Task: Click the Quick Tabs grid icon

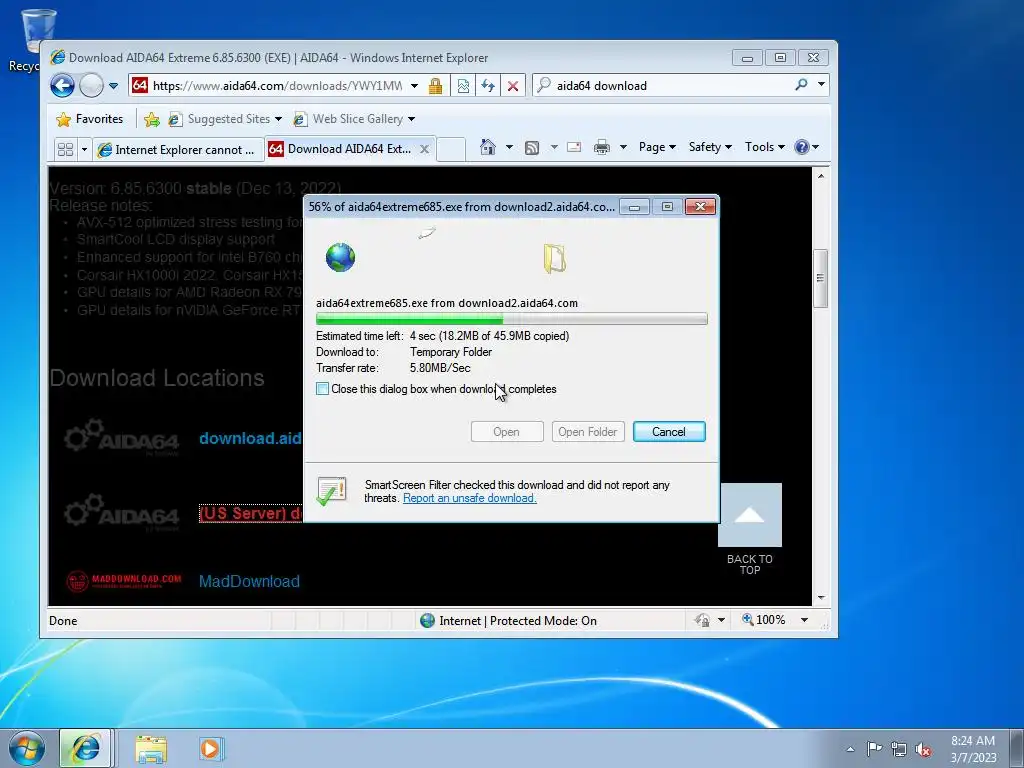Action: (x=65, y=150)
